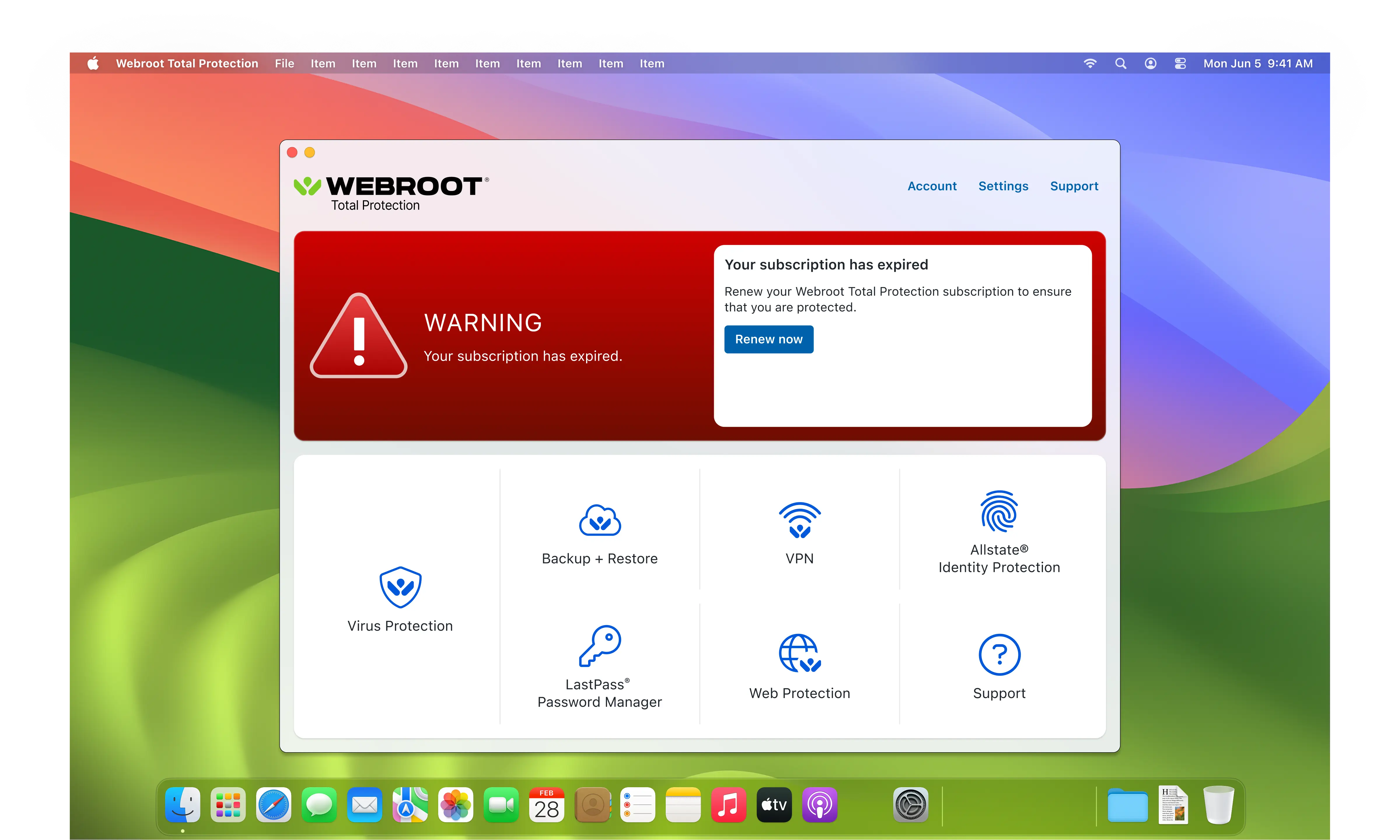The image size is (1400, 840).
Task: Click Wi-Fi status icon in menu bar
Action: click(1090, 63)
